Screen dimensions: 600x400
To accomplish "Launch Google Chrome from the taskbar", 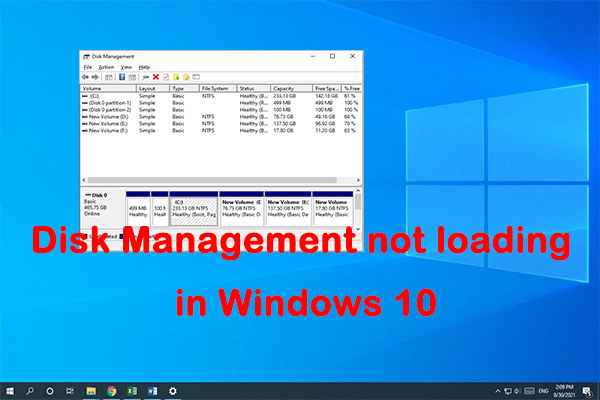I will (112, 391).
